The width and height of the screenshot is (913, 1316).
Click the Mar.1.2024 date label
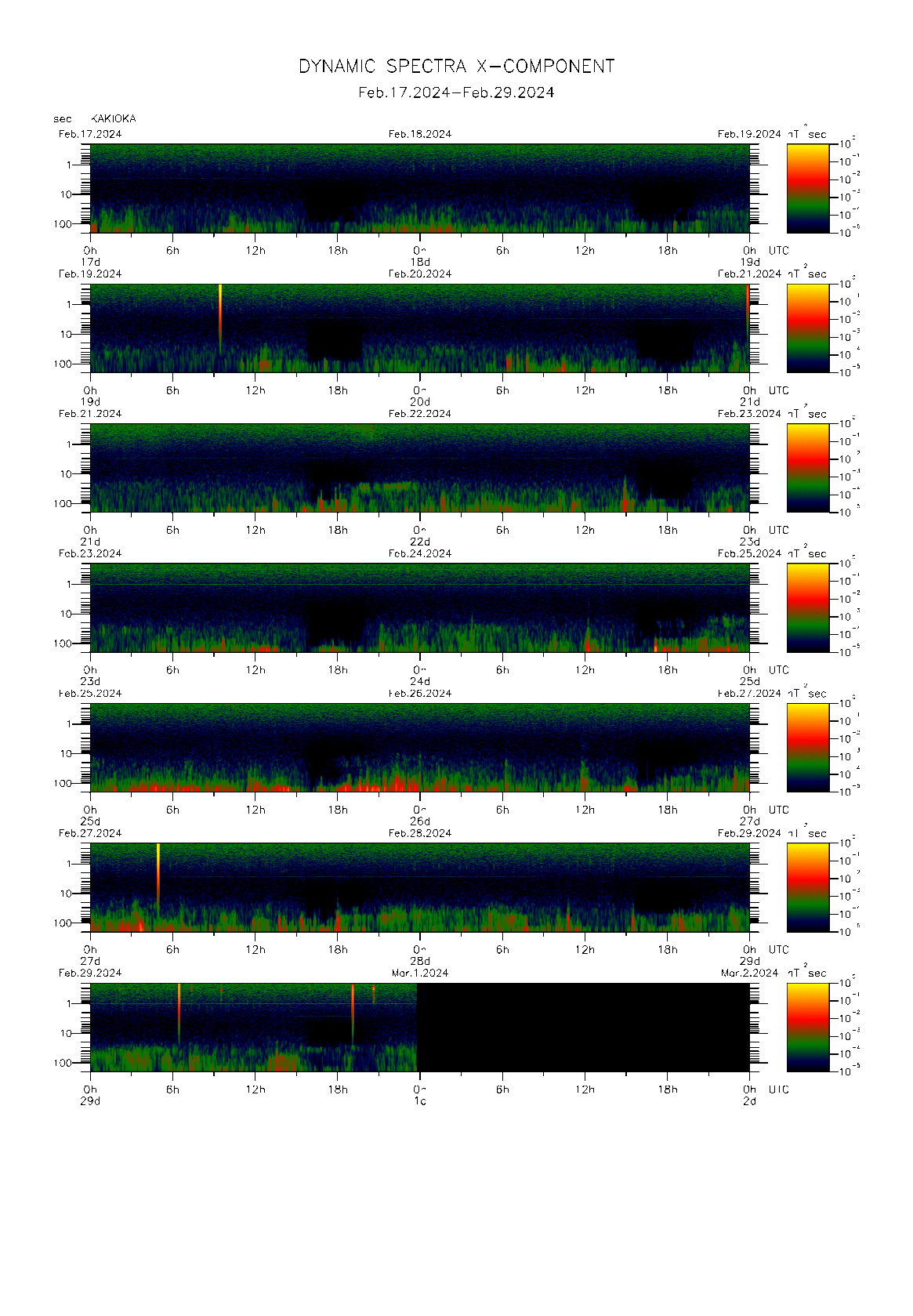pos(420,973)
